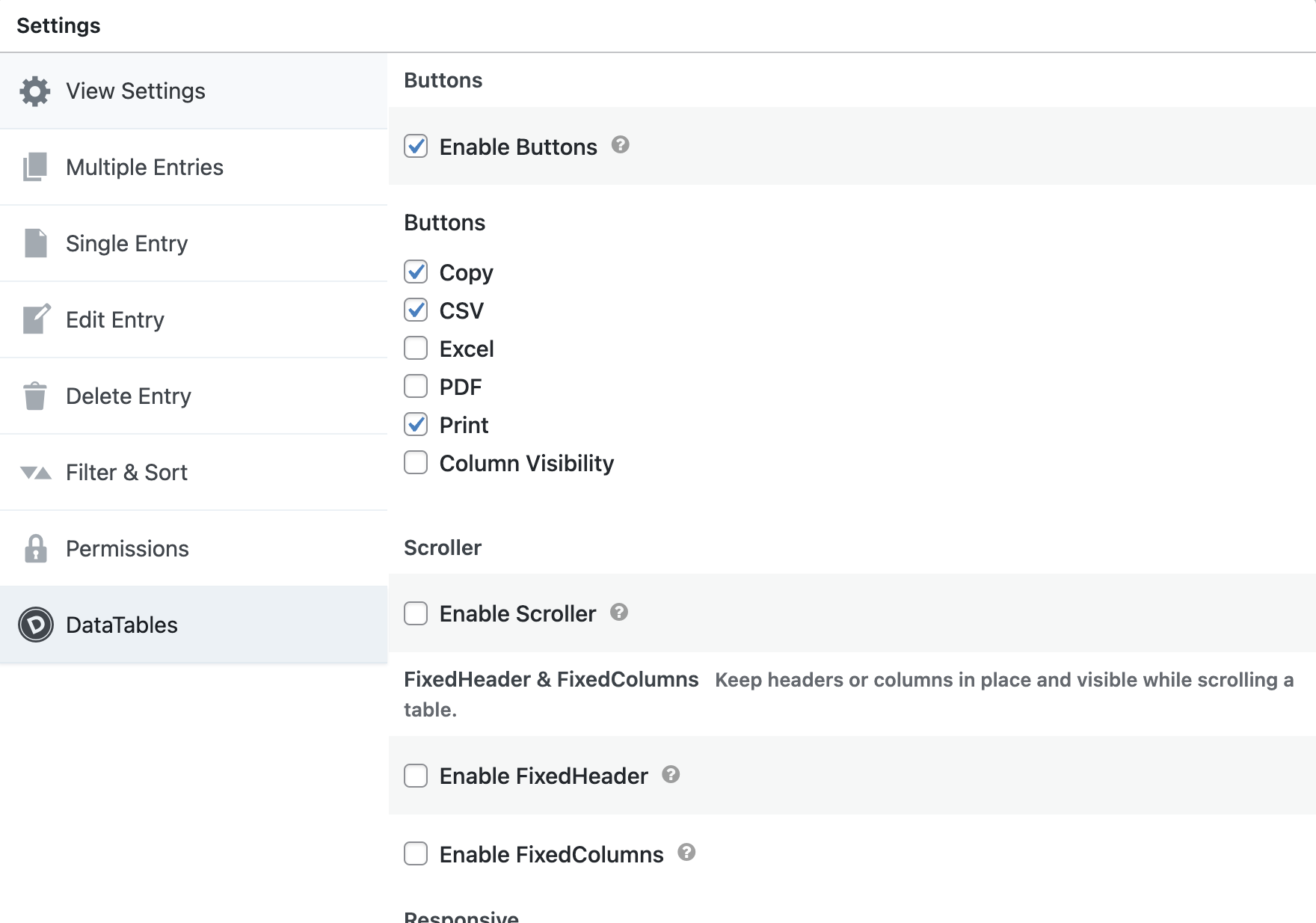Open the Single Entry settings tab
Image resolution: width=1316 pixels, height=923 pixels.
click(x=126, y=244)
